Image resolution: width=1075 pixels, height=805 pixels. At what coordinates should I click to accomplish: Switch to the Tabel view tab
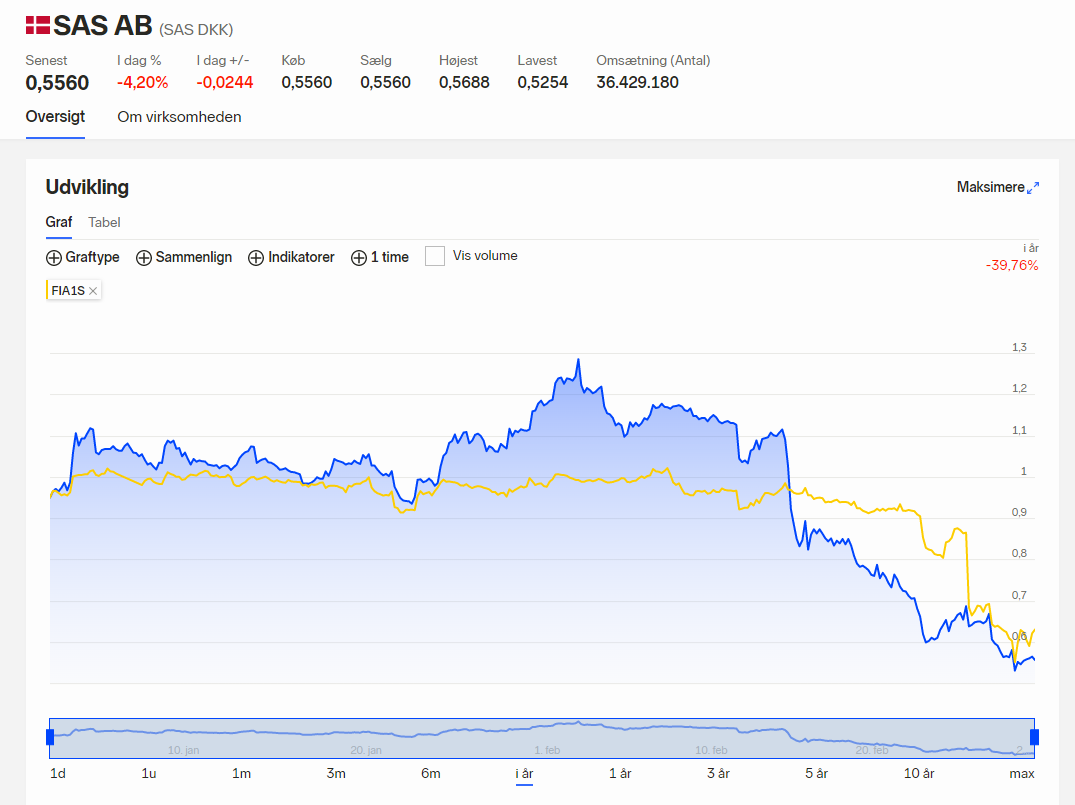tap(104, 222)
